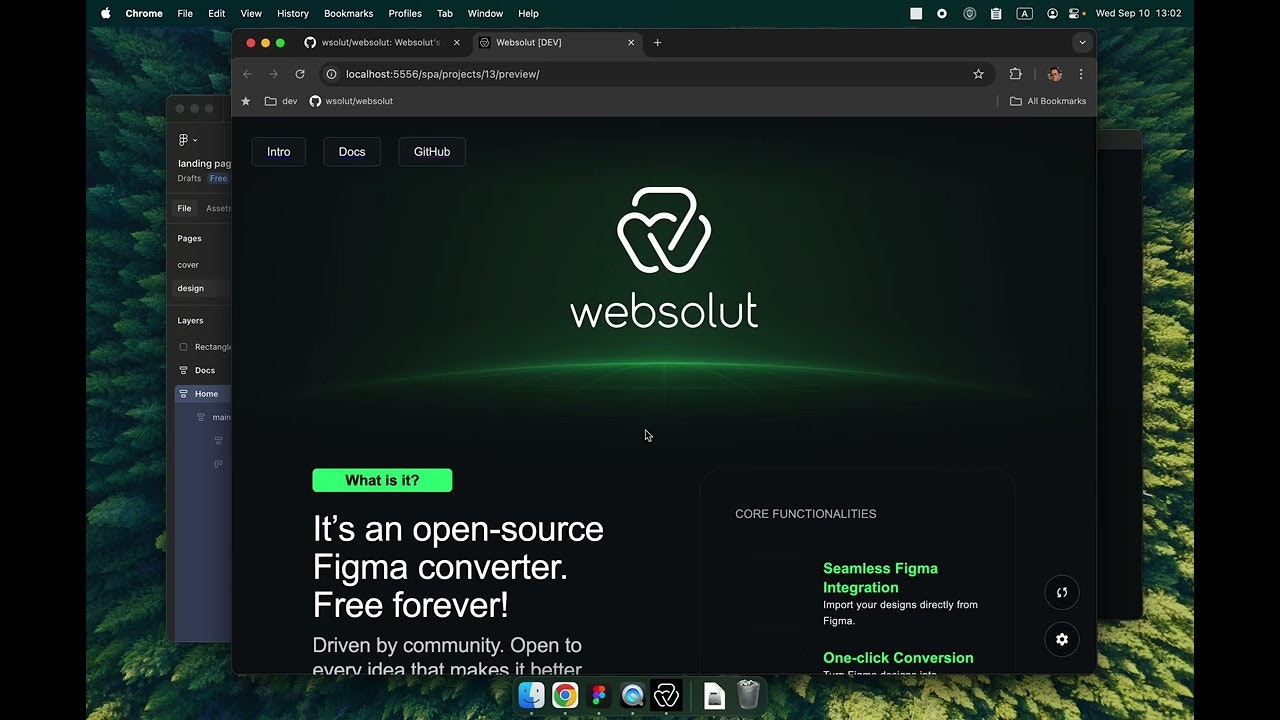
Task: Open the Bookmarks menu in the menu bar
Action: (x=348, y=13)
